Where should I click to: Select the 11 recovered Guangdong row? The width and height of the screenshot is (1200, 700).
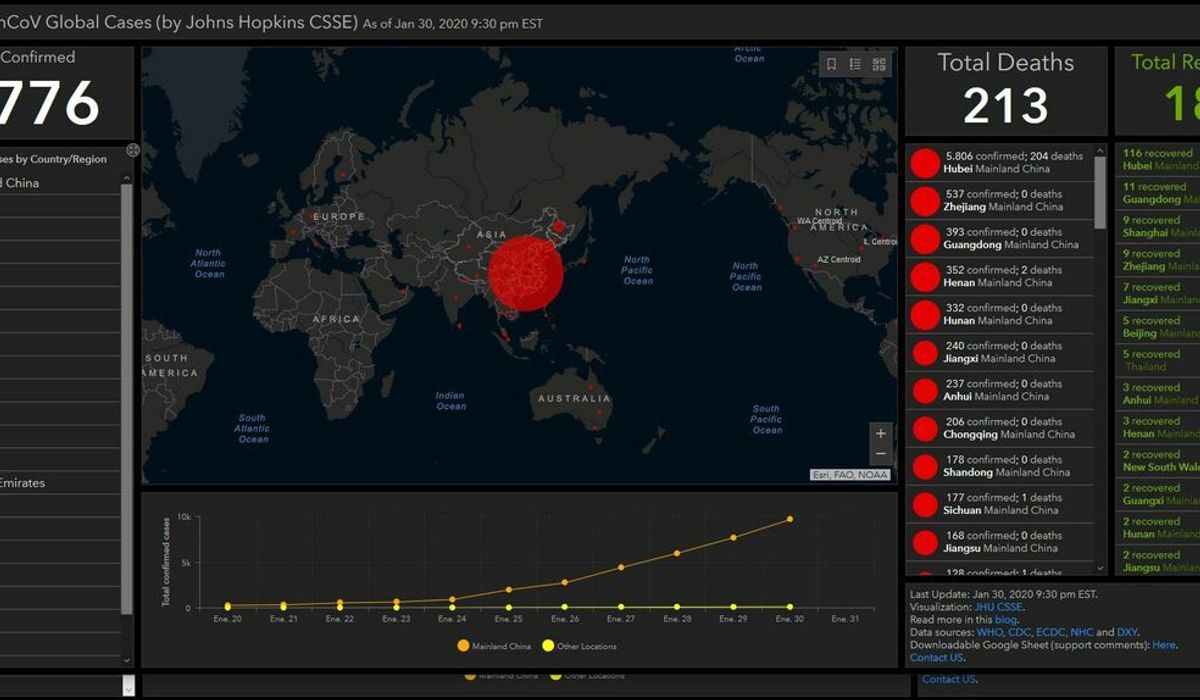pyautogui.click(x=1158, y=194)
